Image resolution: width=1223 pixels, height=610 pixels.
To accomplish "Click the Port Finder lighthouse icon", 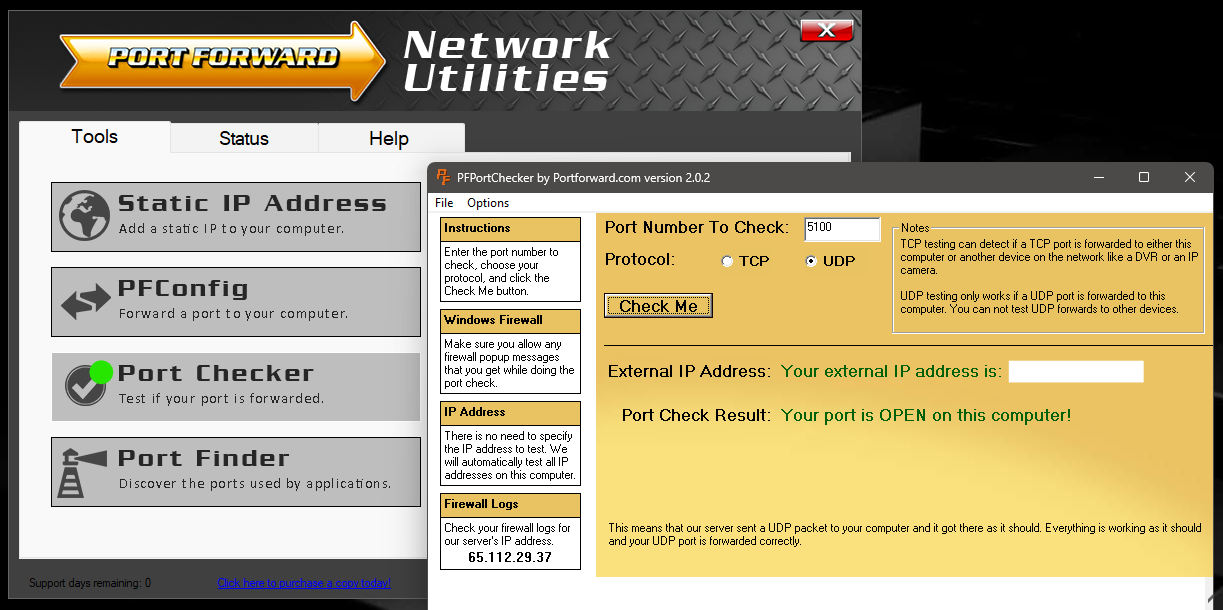I will pyautogui.click(x=83, y=472).
